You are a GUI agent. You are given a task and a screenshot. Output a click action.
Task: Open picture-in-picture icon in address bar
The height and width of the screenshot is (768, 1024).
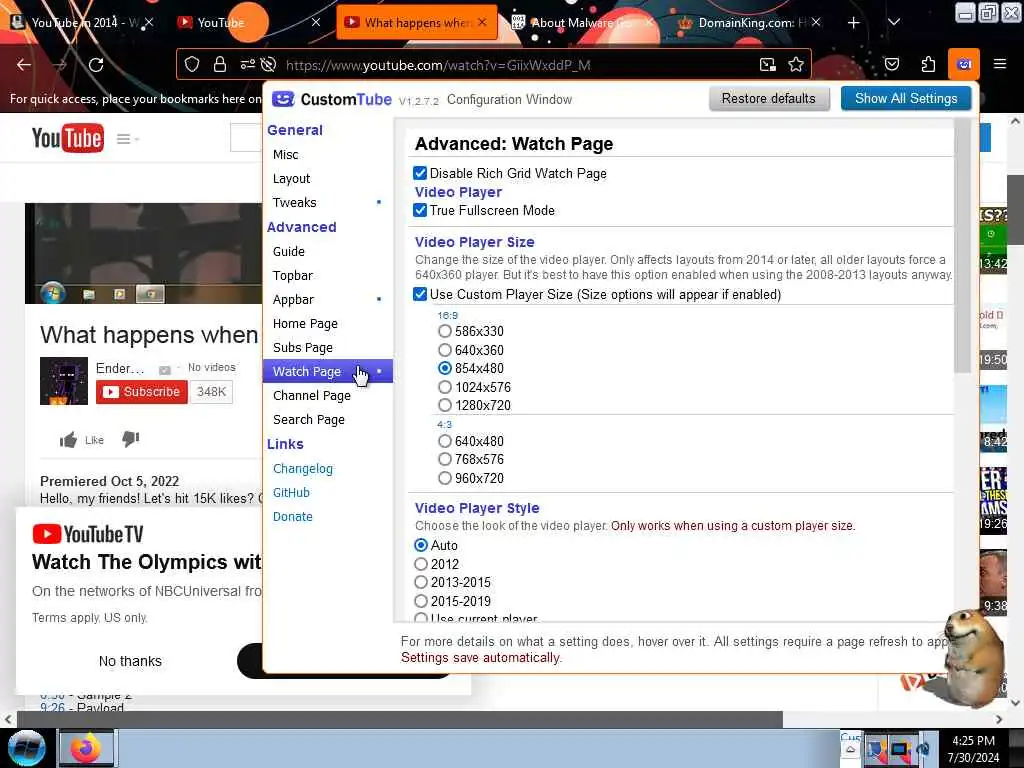click(x=767, y=65)
